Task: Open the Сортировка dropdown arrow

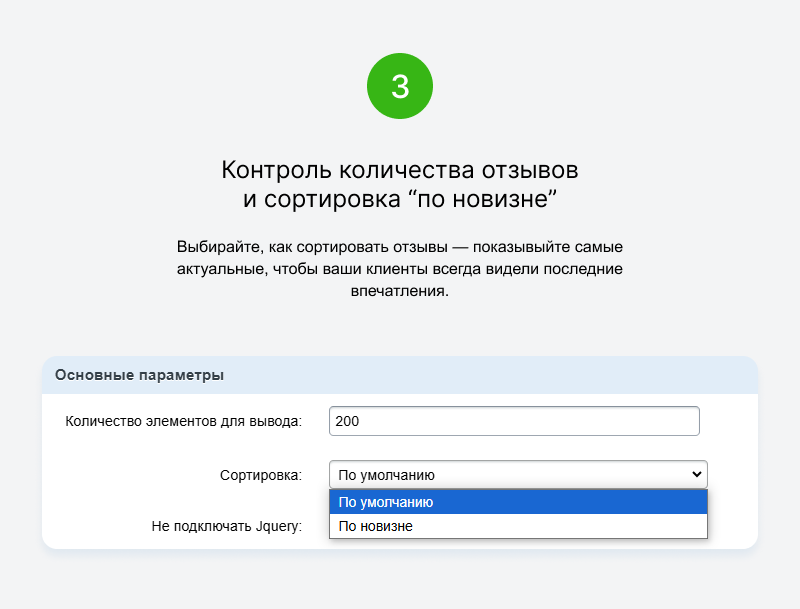Action: coord(696,474)
